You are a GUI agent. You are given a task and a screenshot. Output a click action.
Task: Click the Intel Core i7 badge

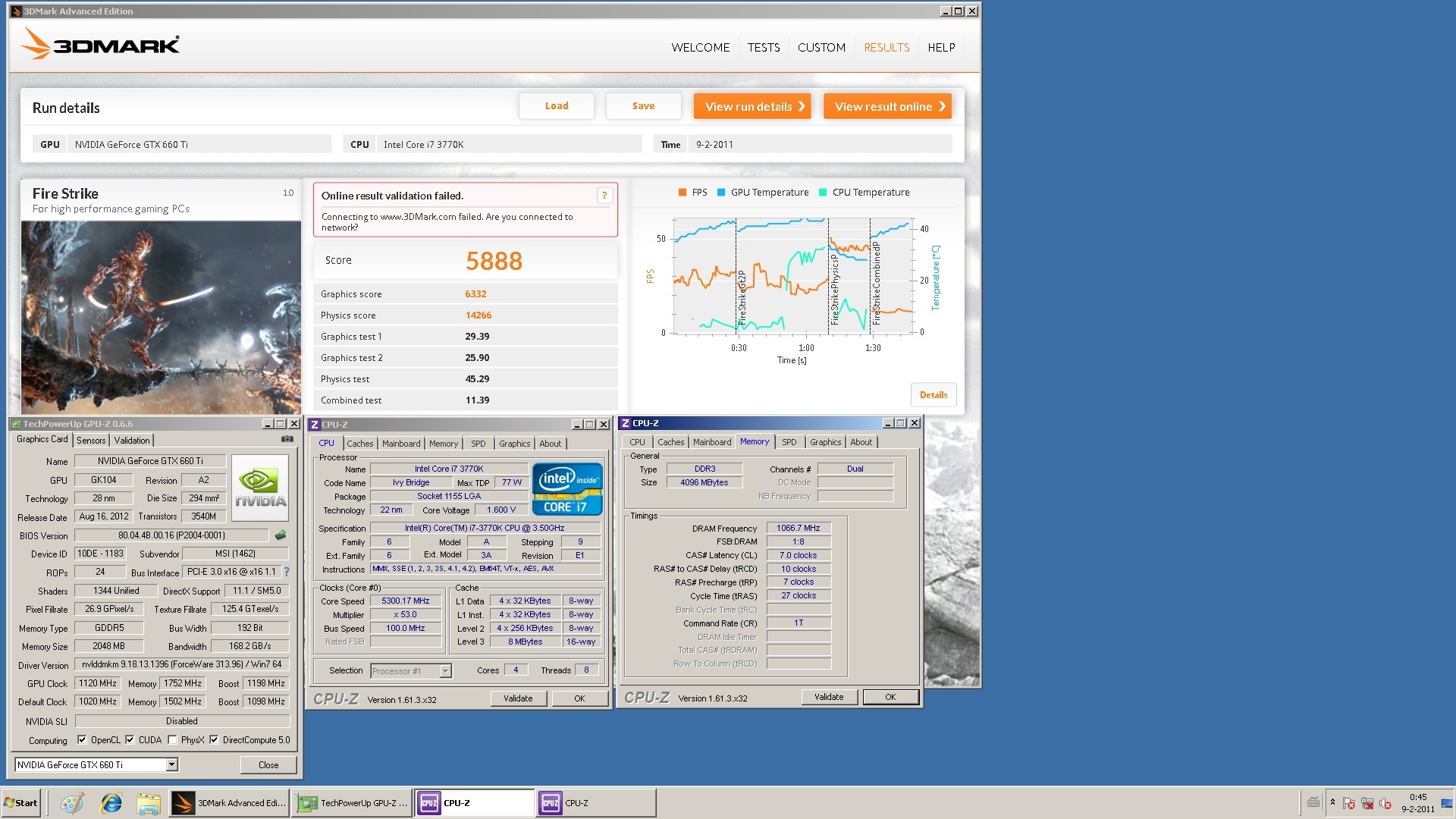pos(566,489)
